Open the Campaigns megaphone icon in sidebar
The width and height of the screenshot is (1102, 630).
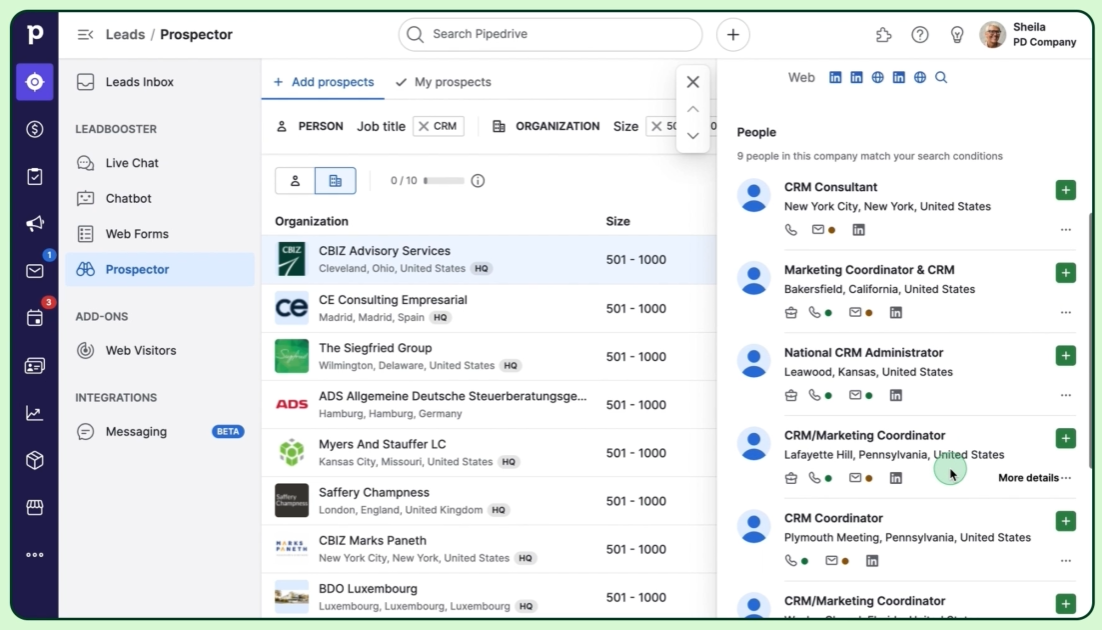click(x=34, y=224)
